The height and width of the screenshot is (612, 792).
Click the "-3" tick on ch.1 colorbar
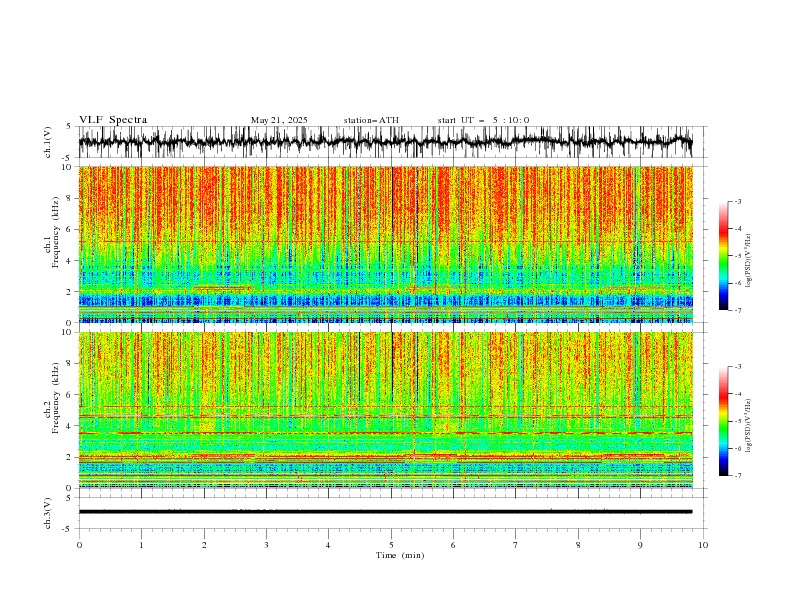click(737, 201)
